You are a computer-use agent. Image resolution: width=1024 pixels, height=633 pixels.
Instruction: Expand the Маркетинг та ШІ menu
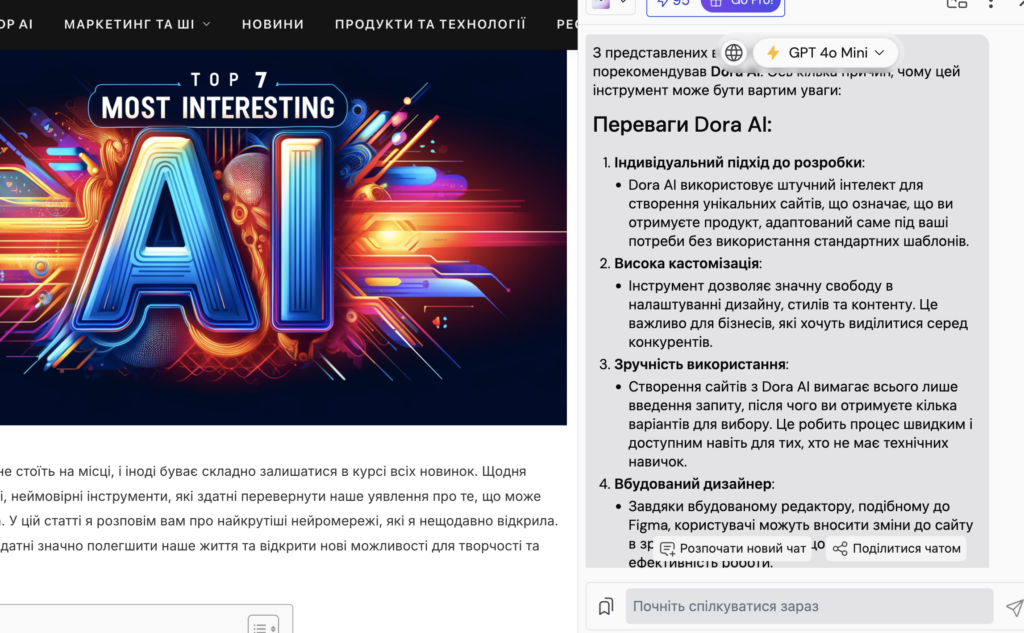coord(137,23)
